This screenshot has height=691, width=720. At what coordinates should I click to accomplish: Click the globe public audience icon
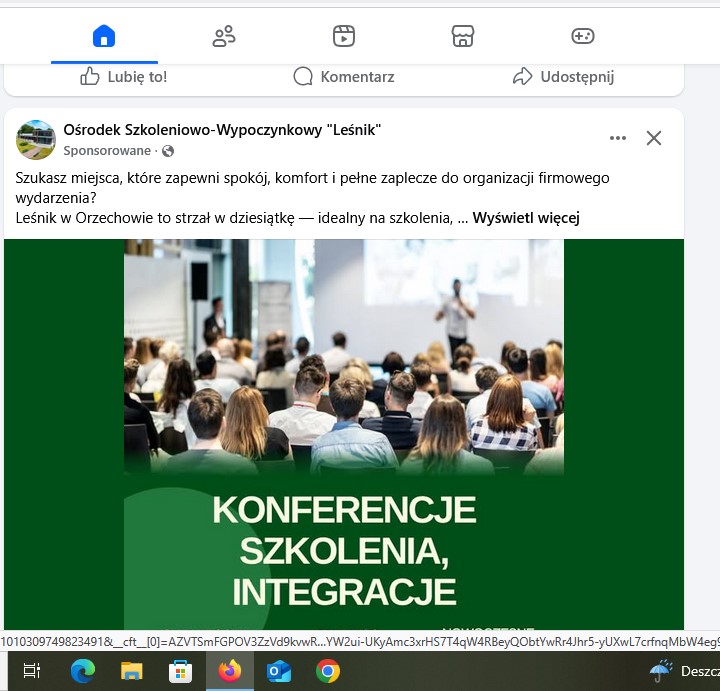168,151
